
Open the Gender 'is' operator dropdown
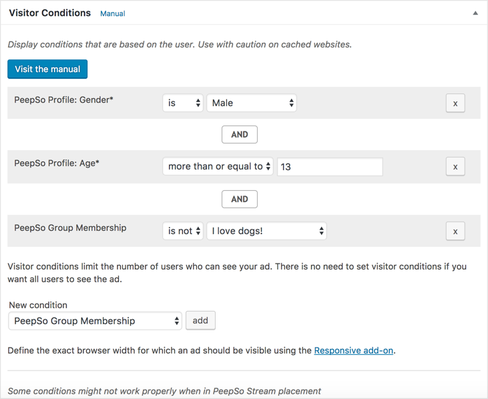coord(183,103)
